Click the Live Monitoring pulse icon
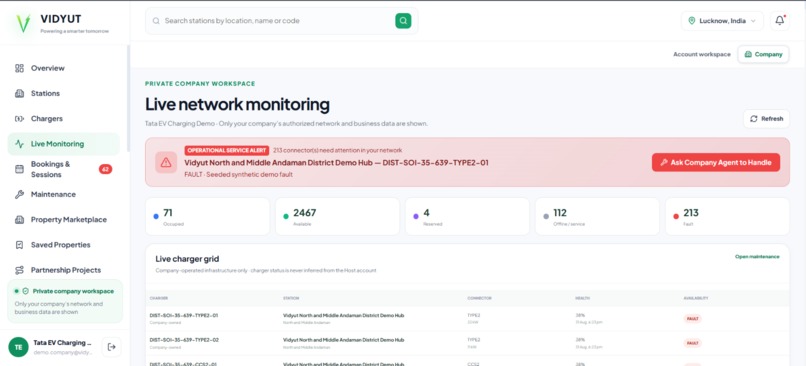This screenshot has width=806, height=366. (20, 144)
